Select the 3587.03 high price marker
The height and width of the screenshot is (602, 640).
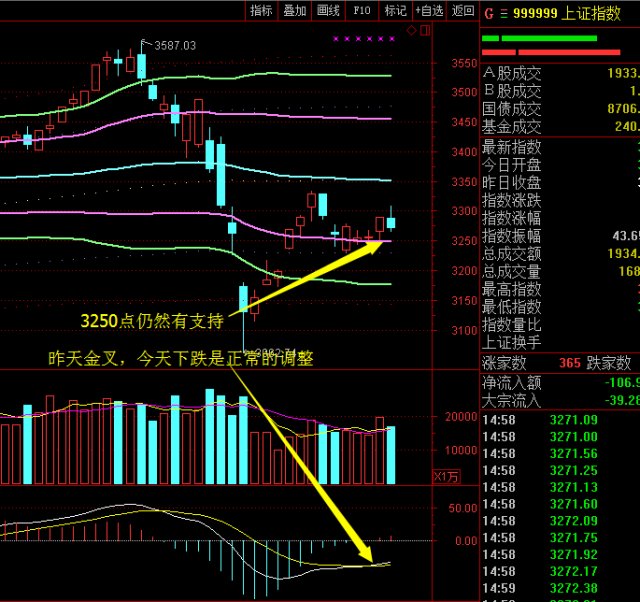[175, 45]
